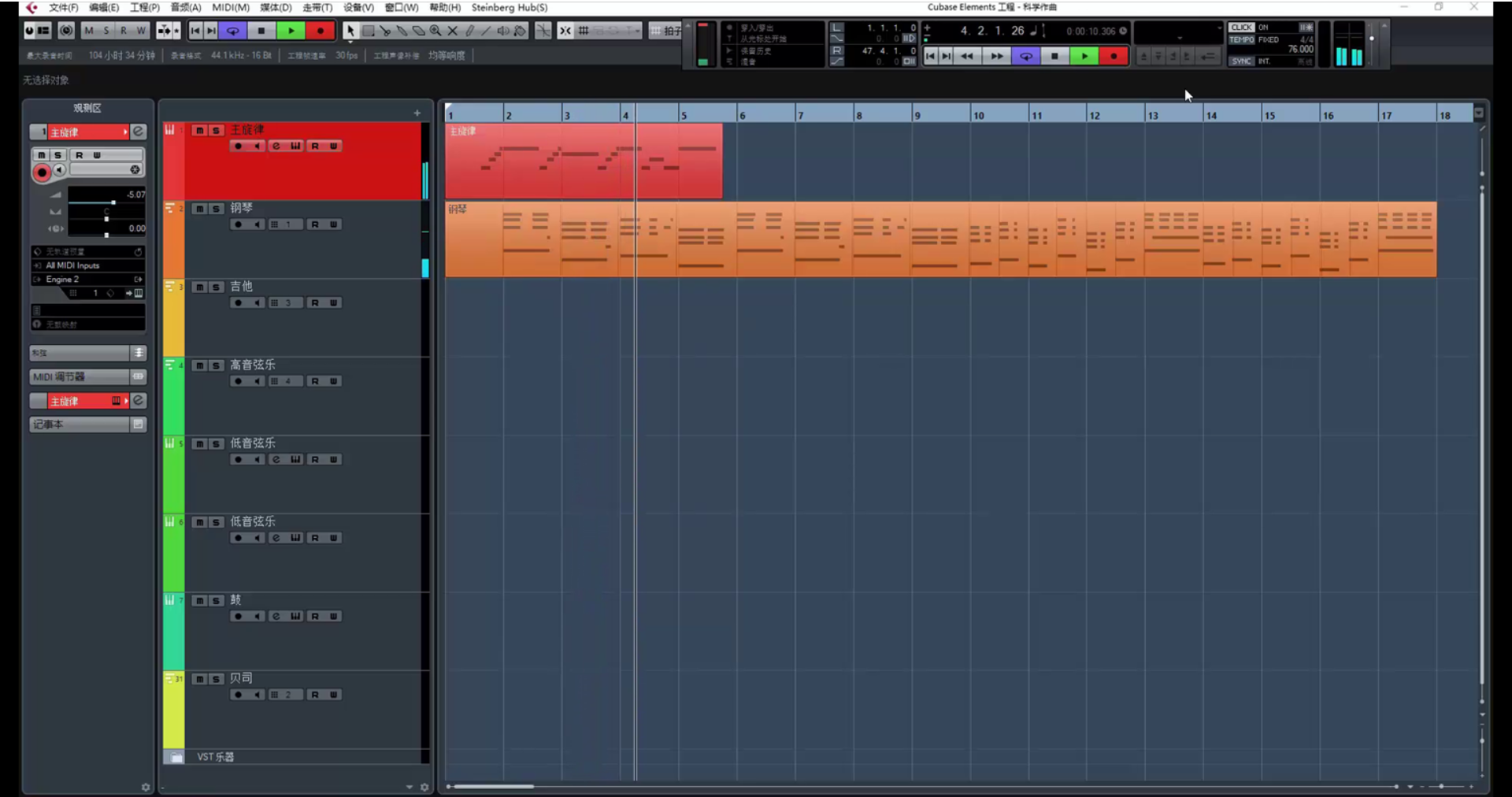This screenshot has width=1512, height=797.
Task: Select the Zoom magnifier tool
Action: point(435,31)
